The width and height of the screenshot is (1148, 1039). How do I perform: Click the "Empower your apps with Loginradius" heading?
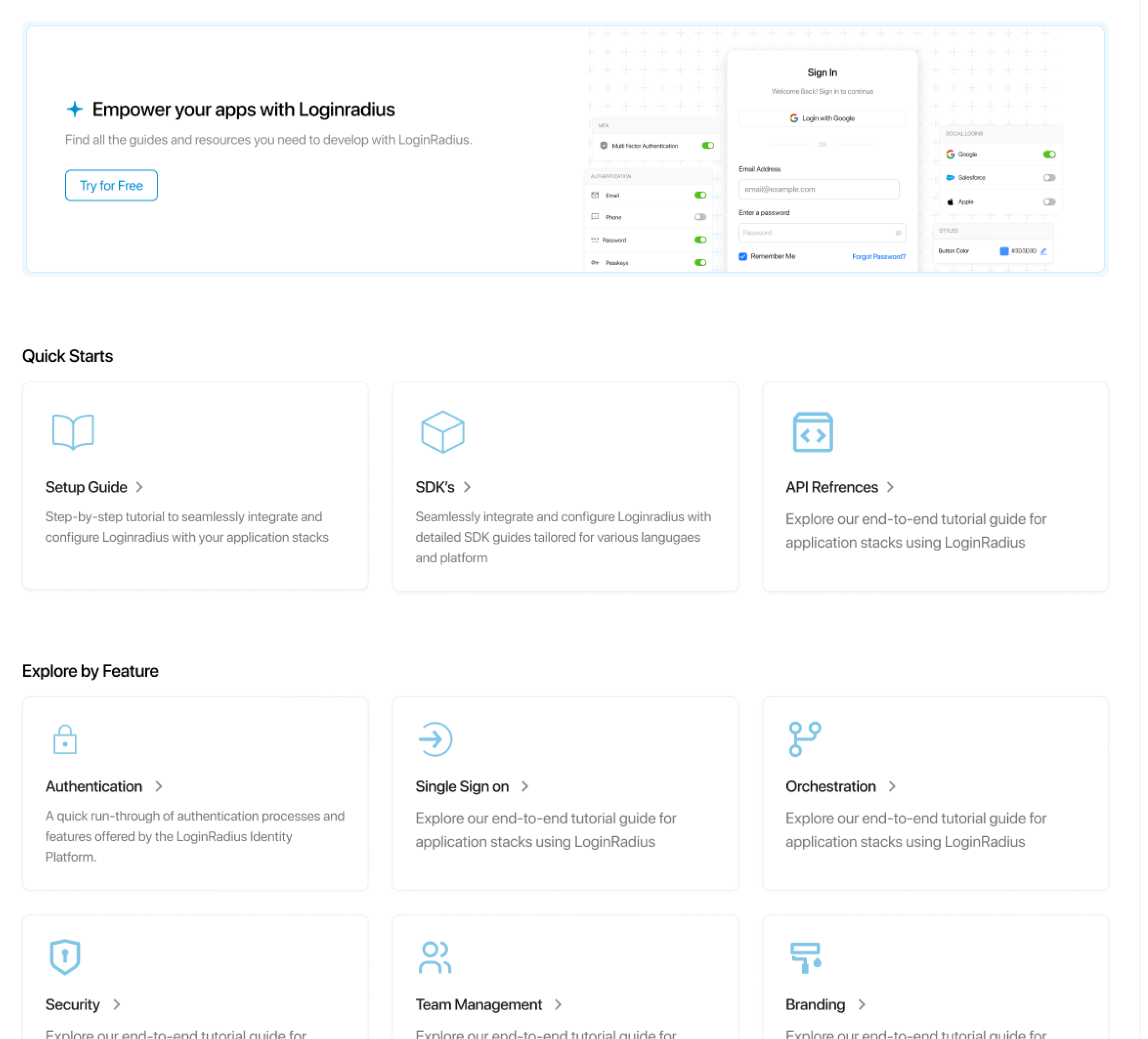tap(244, 109)
